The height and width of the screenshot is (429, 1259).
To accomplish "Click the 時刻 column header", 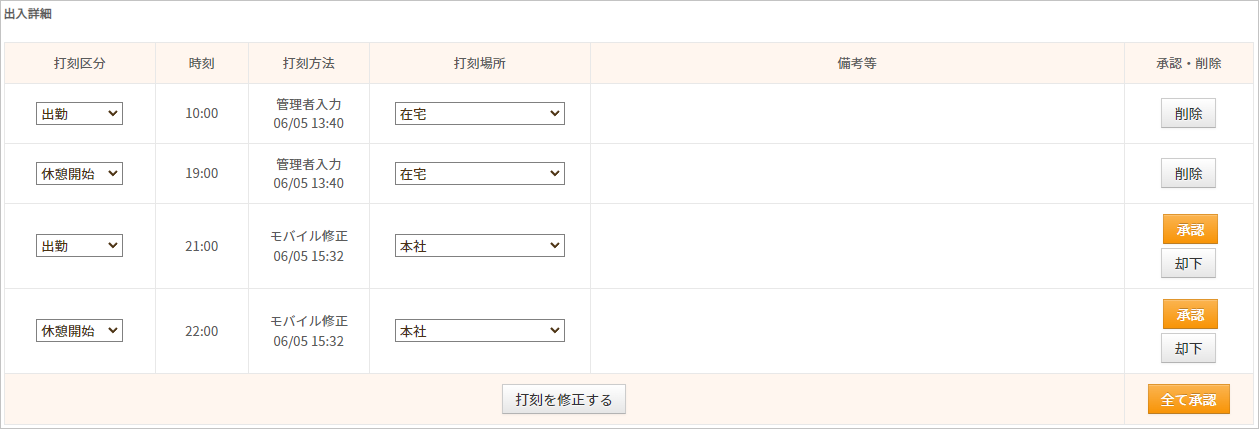I will (202, 63).
